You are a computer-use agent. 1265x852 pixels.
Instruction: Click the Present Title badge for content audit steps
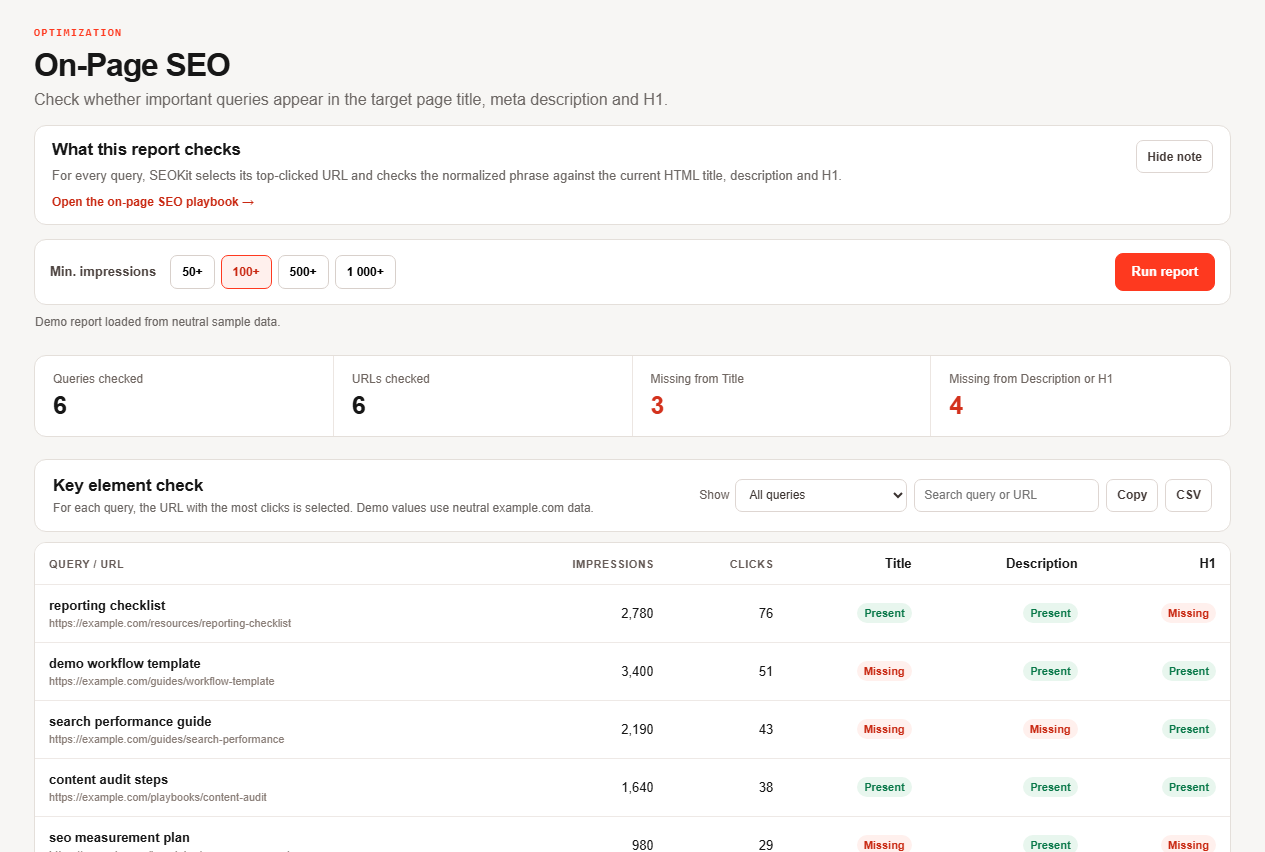click(884, 787)
